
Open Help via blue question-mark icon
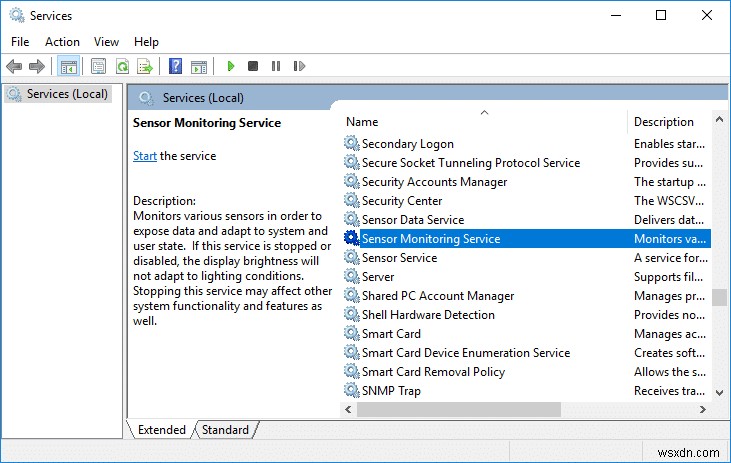pyautogui.click(x=175, y=67)
